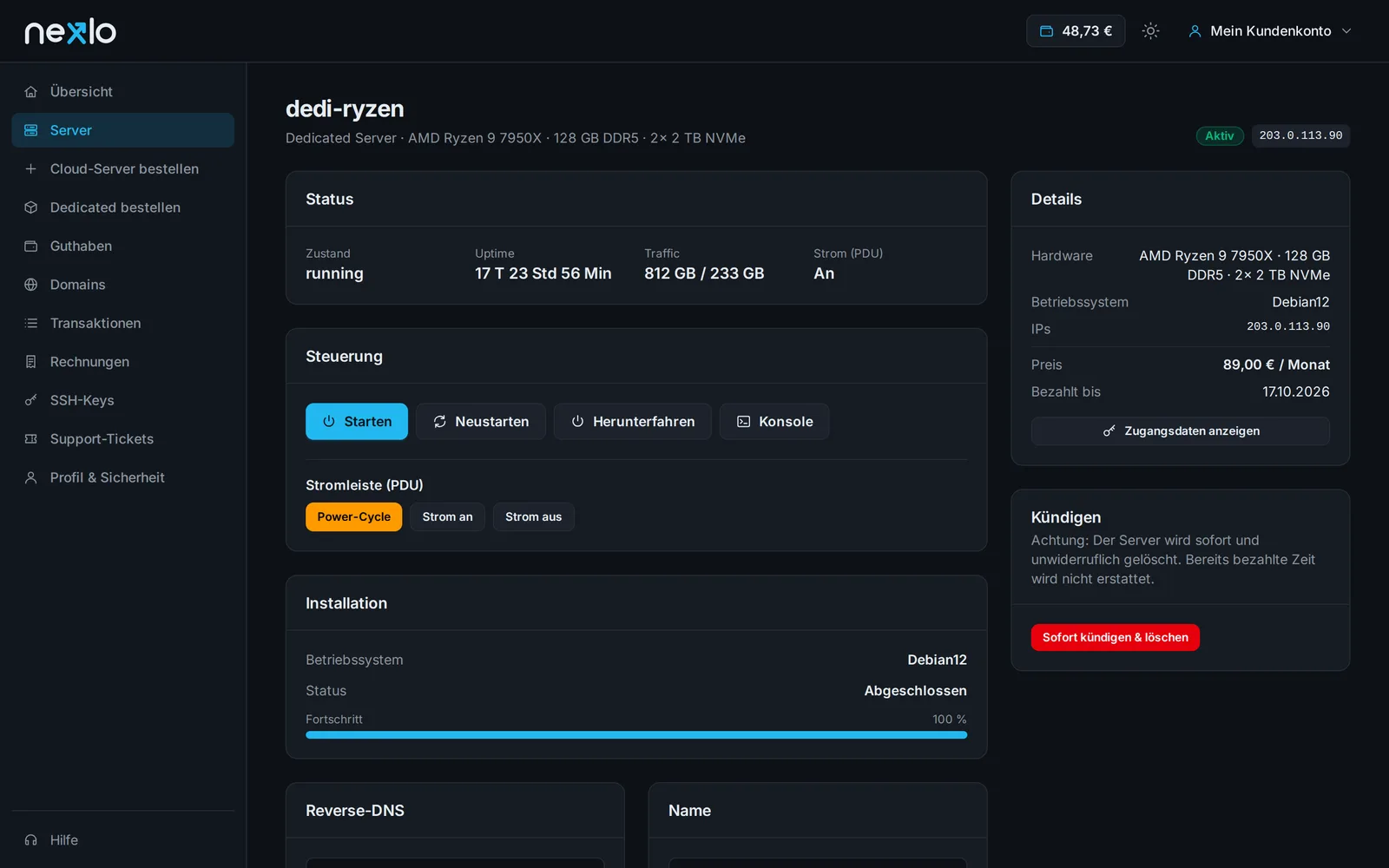Open the 48,73 € balance button

click(1076, 31)
